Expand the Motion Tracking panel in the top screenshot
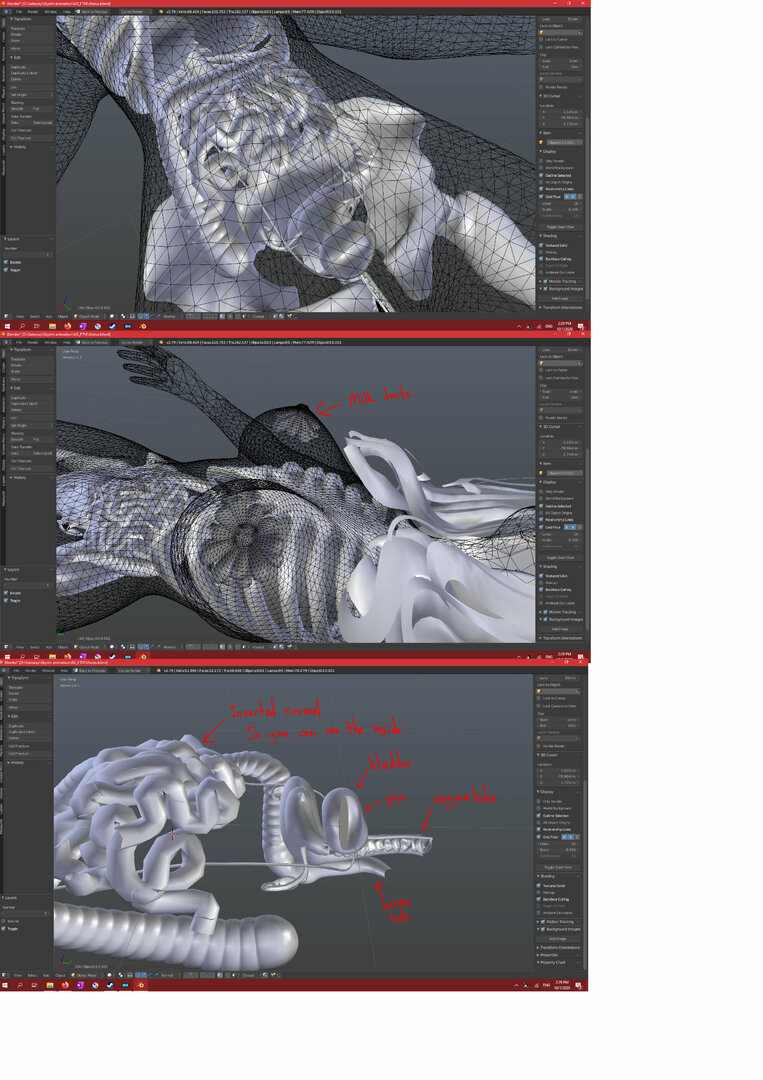This screenshot has height=1080, width=763. click(x=540, y=282)
